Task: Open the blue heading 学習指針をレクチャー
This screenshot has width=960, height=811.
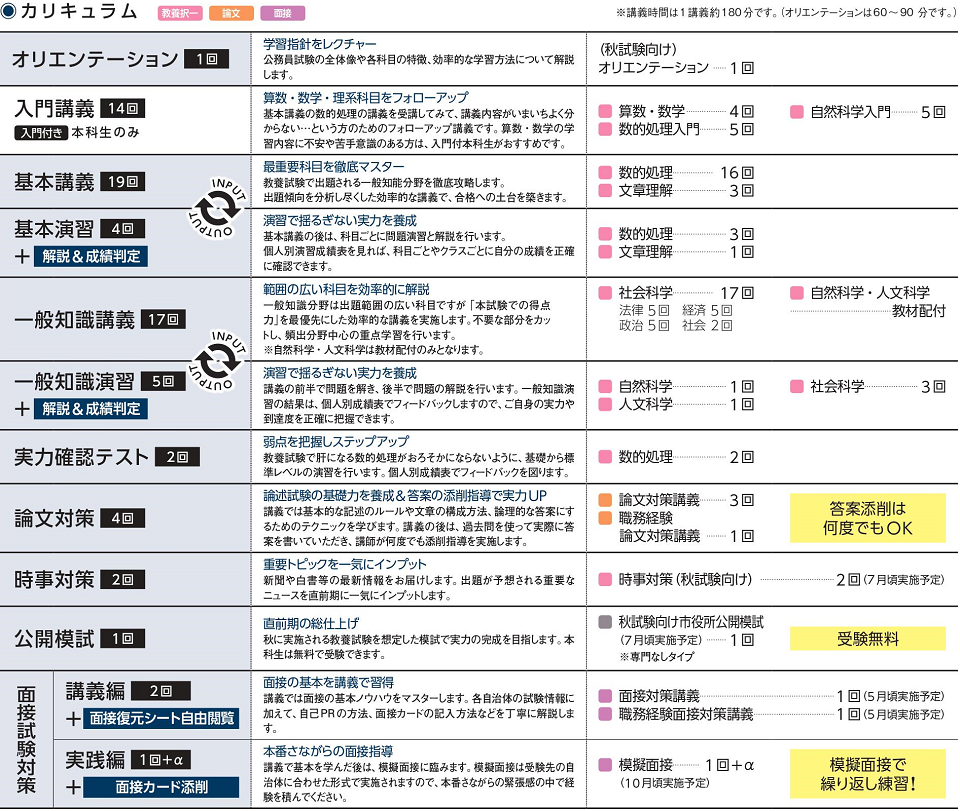Action: click(319, 44)
